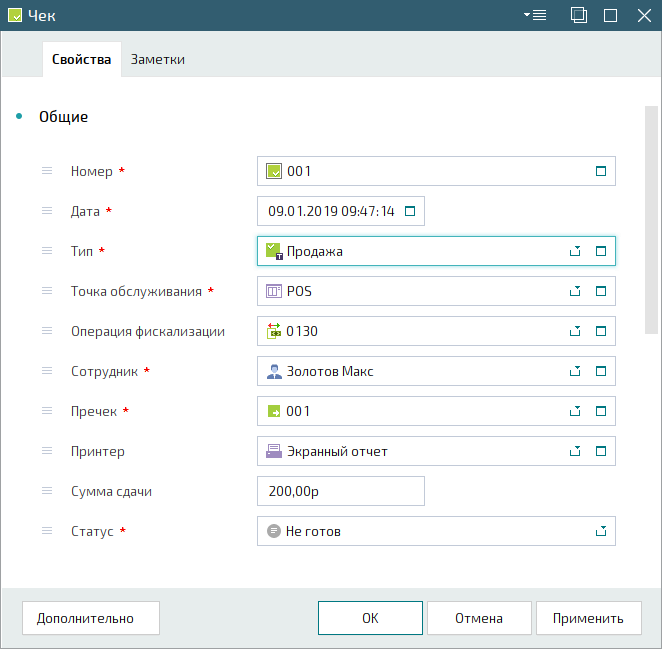Viewport: 662px width, 649px height.
Task: Open Точка обслуживания record card button
Action: coord(601,291)
